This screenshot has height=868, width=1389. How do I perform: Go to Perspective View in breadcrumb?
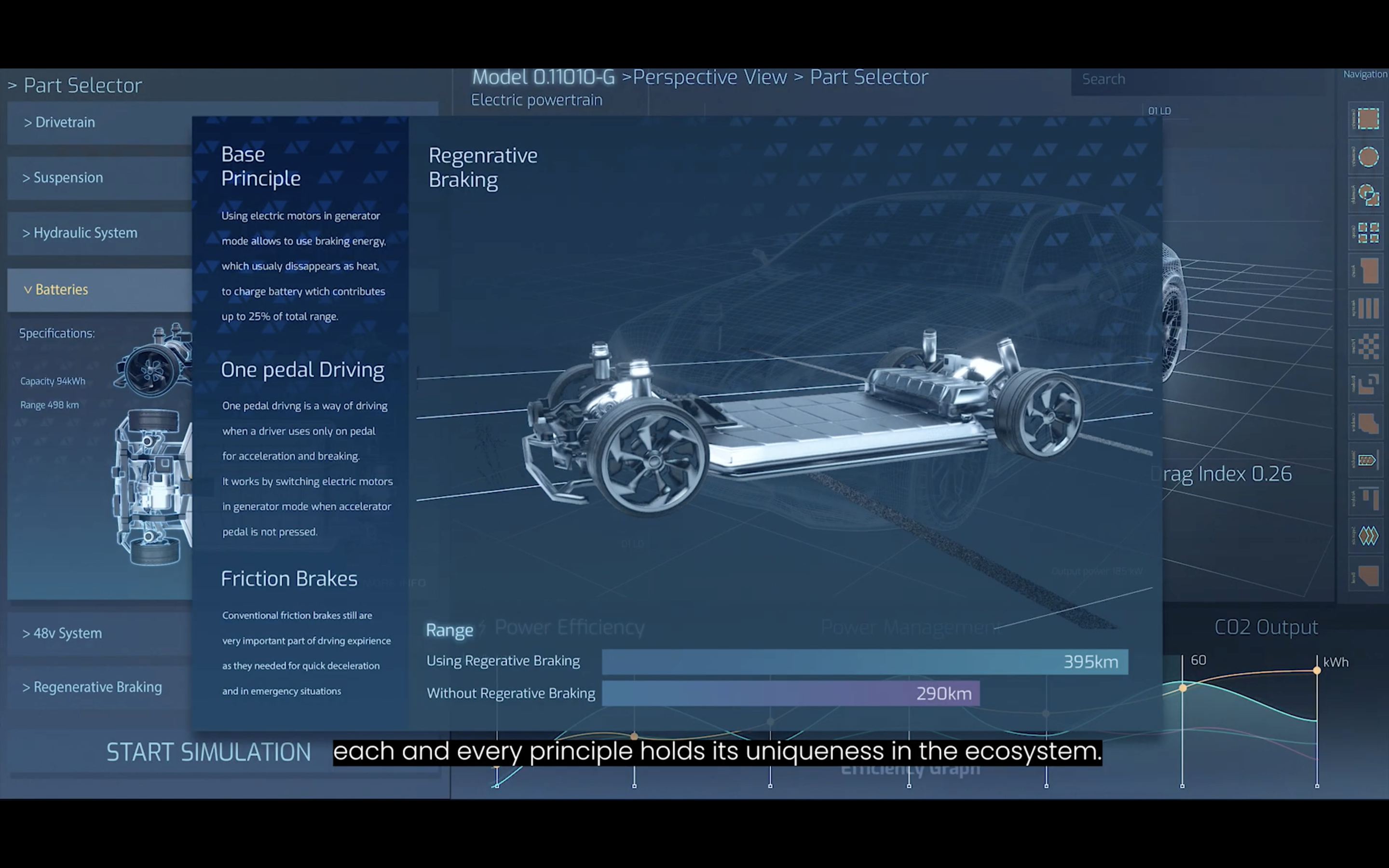tap(709, 78)
